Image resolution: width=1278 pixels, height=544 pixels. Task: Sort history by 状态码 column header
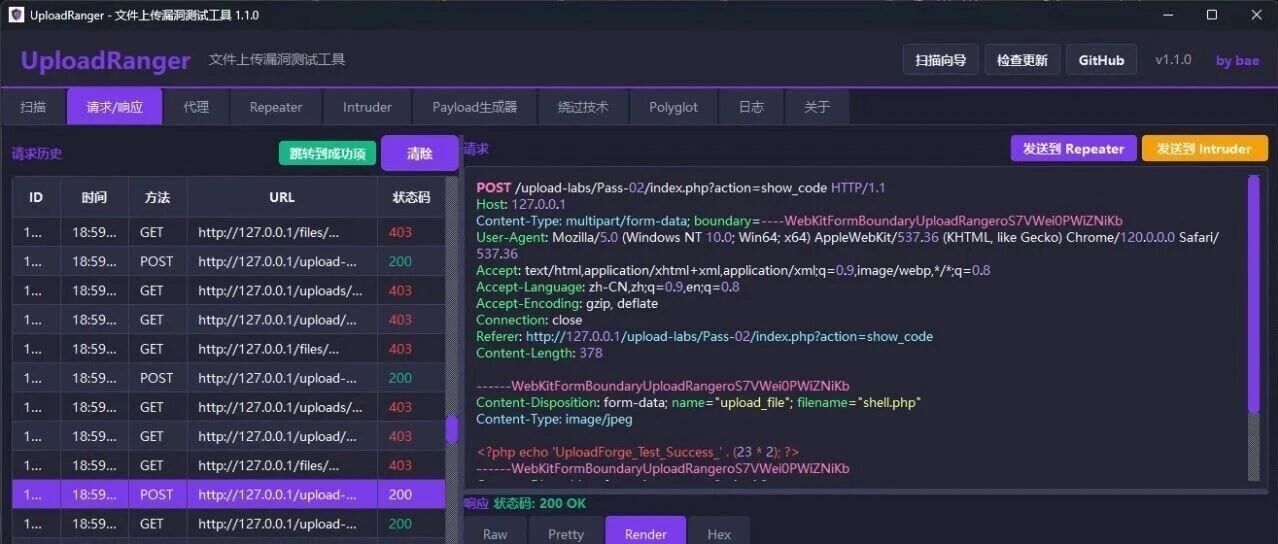point(410,197)
